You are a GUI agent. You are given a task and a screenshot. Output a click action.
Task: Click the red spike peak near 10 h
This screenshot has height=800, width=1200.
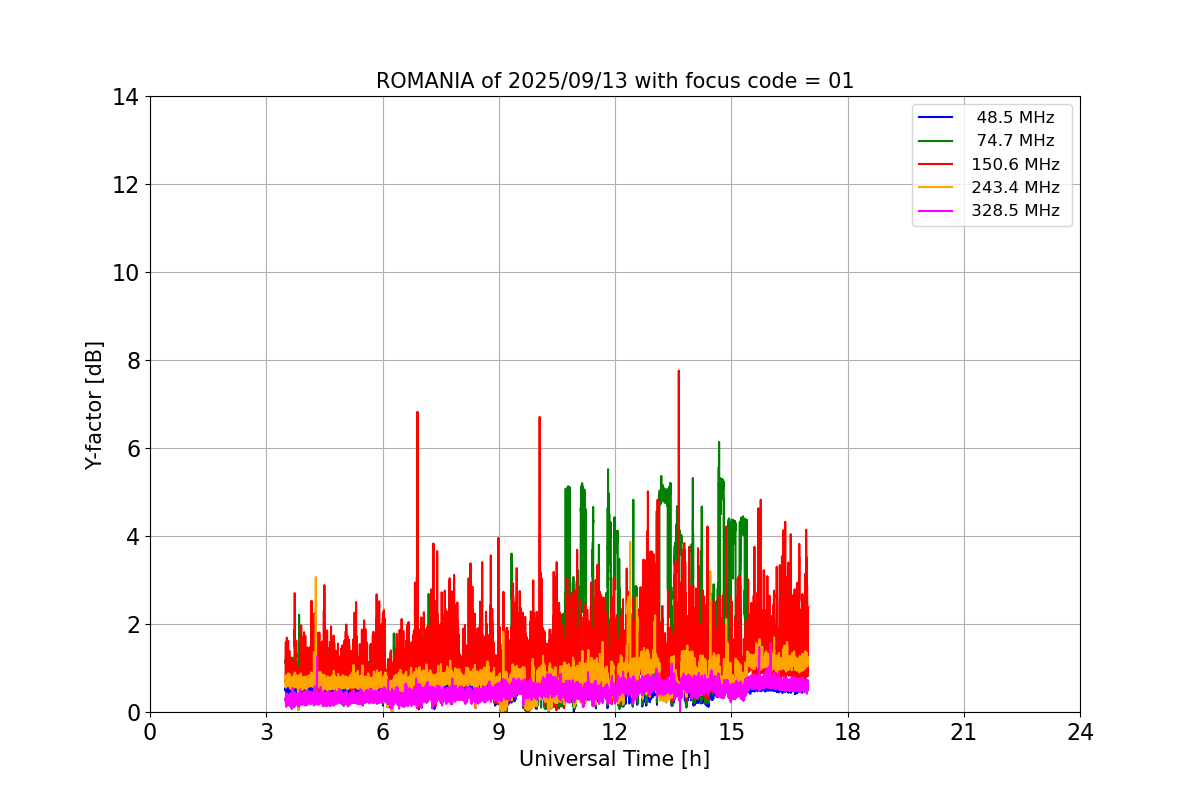[x=539, y=418]
